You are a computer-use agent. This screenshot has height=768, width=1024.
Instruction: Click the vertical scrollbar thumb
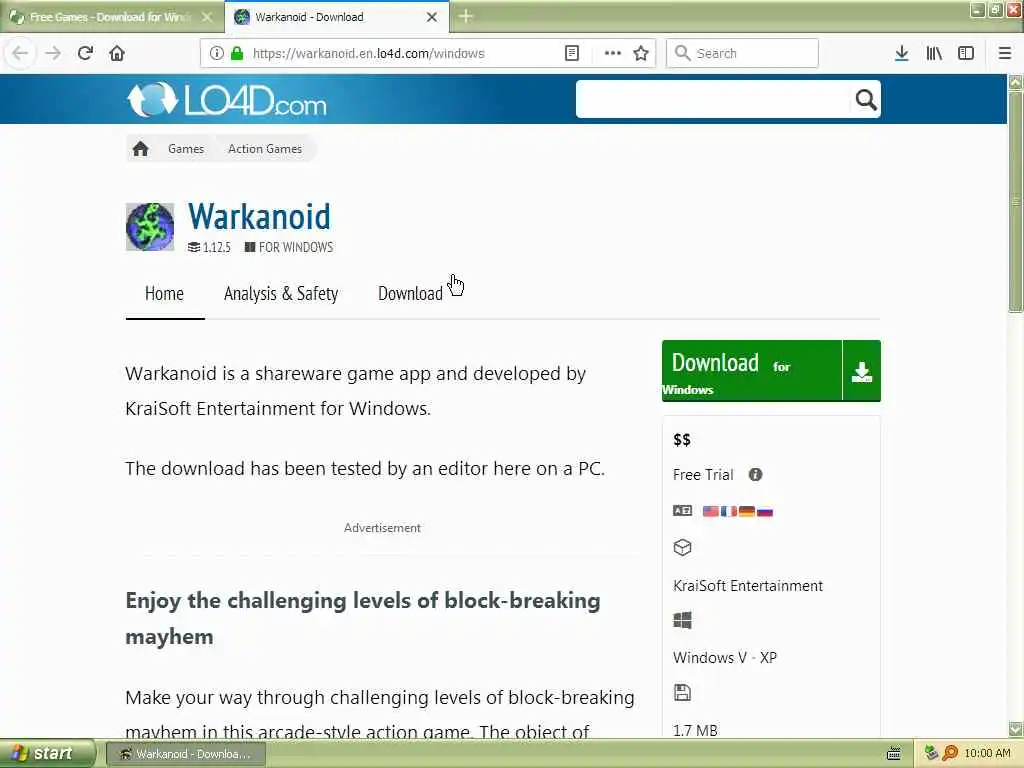[x=1016, y=202]
